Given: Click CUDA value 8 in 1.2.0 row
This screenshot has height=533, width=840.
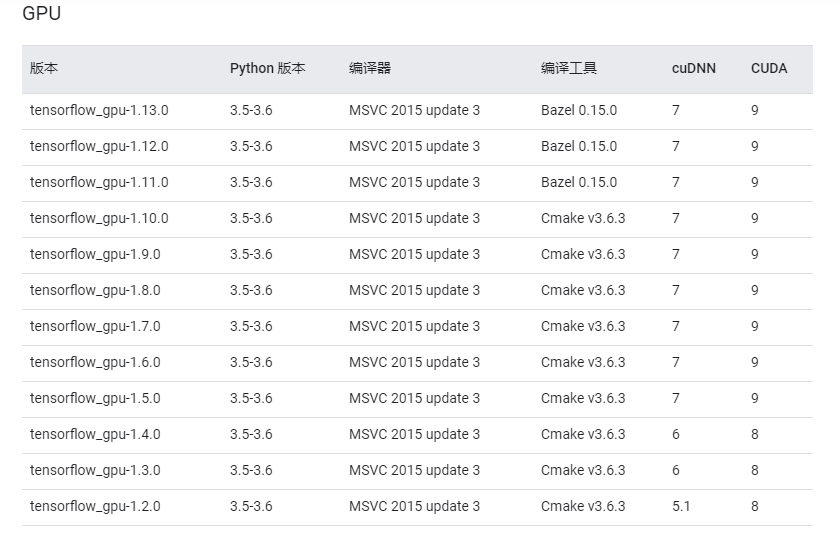Looking at the screenshot, I should (x=755, y=506).
